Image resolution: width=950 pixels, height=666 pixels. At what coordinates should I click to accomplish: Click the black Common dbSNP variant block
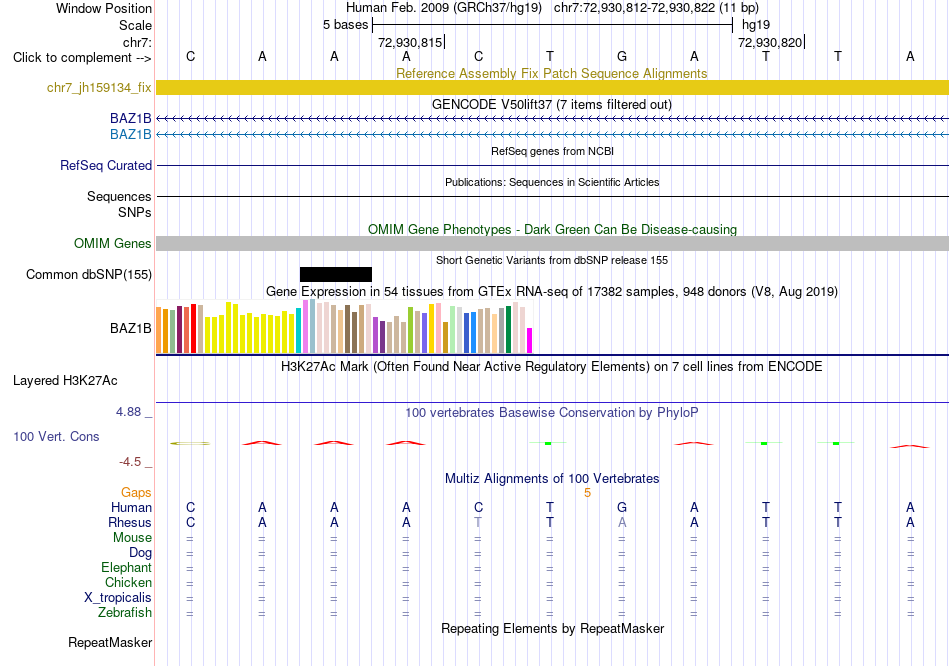(336, 275)
